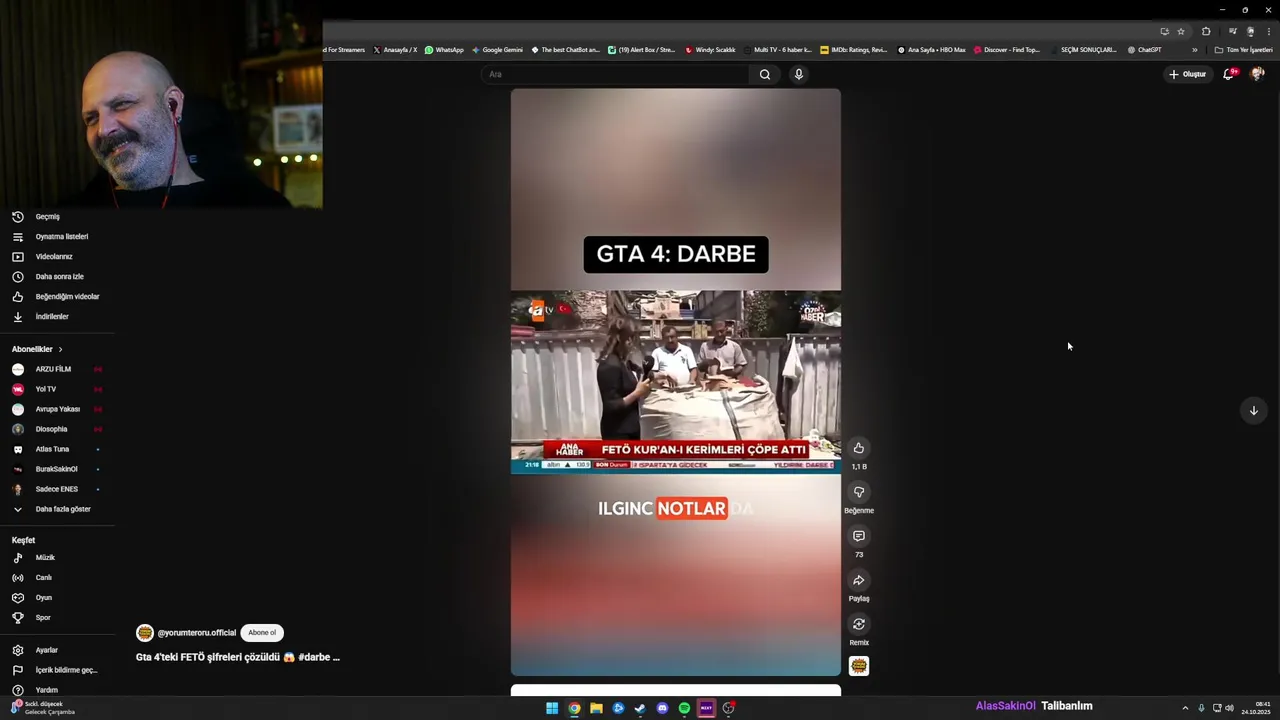Open Sadece ENES channel

pyautogui.click(x=57, y=489)
